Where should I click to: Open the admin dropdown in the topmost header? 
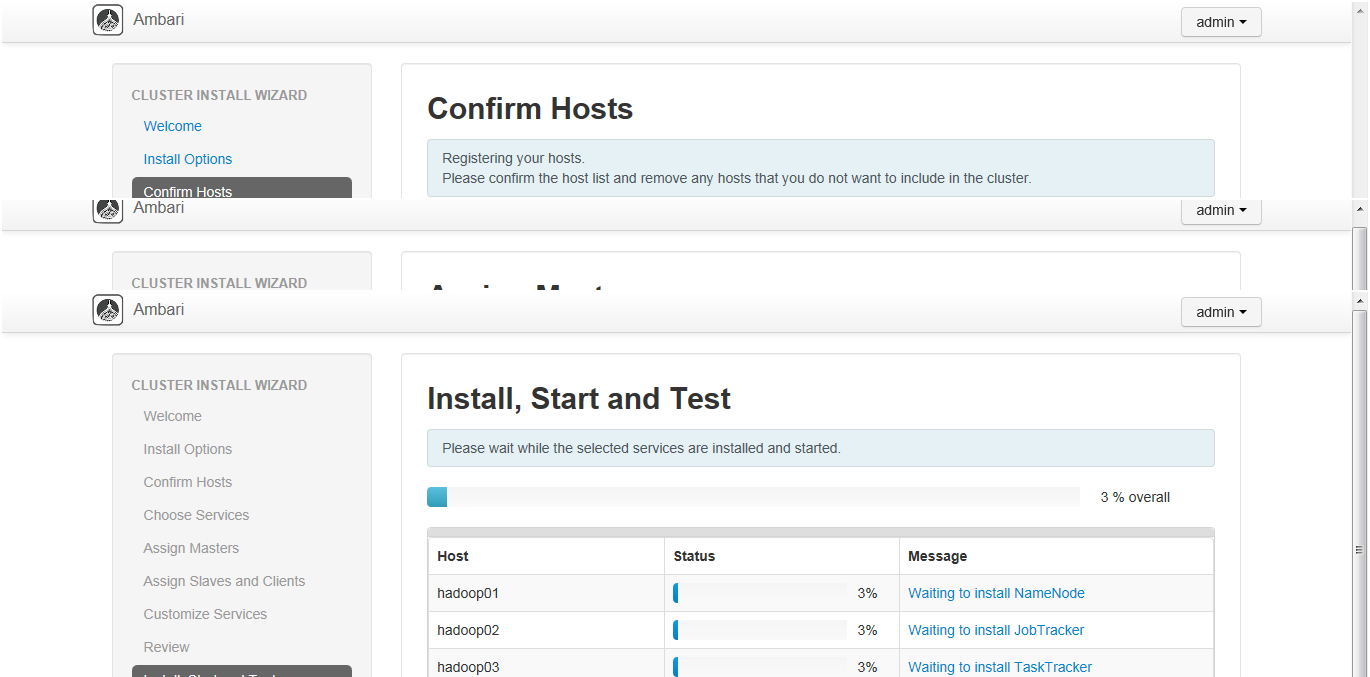point(1220,22)
